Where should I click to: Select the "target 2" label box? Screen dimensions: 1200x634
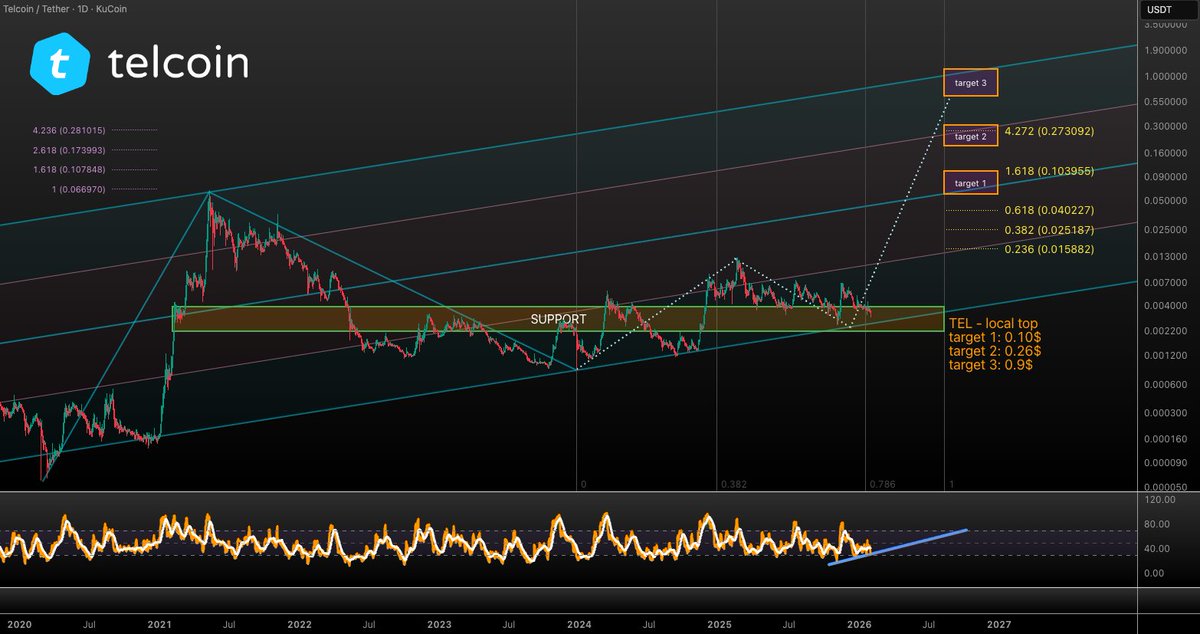pyautogui.click(x=970, y=135)
